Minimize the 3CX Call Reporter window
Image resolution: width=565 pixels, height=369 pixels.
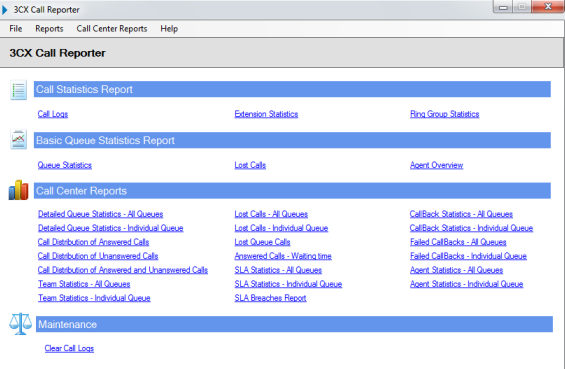[x=503, y=7]
